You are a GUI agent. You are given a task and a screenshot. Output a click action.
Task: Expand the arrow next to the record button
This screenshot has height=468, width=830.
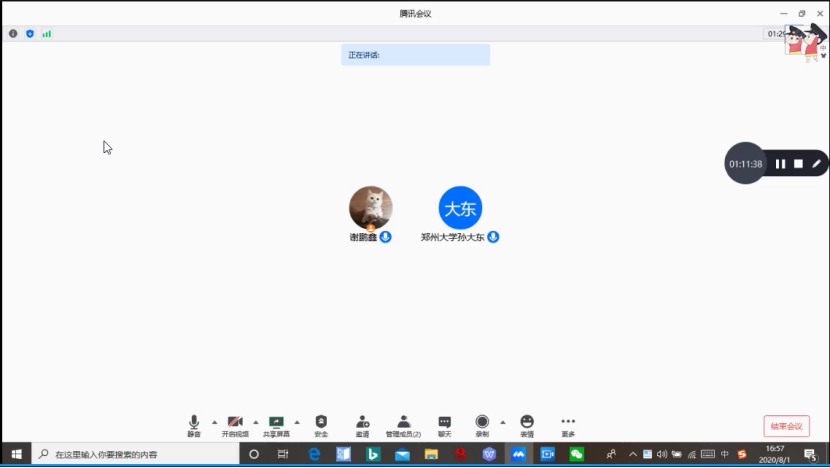click(502, 422)
